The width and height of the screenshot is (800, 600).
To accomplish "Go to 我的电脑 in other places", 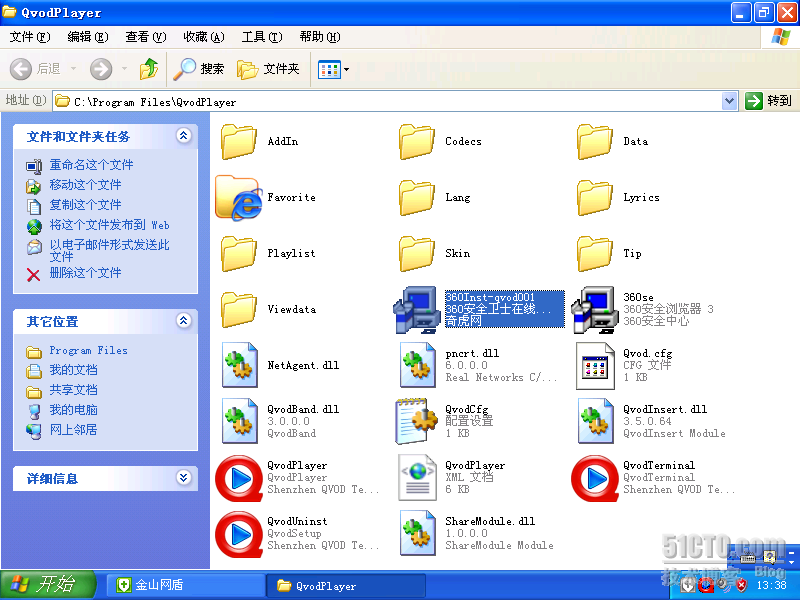I will point(73,410).
